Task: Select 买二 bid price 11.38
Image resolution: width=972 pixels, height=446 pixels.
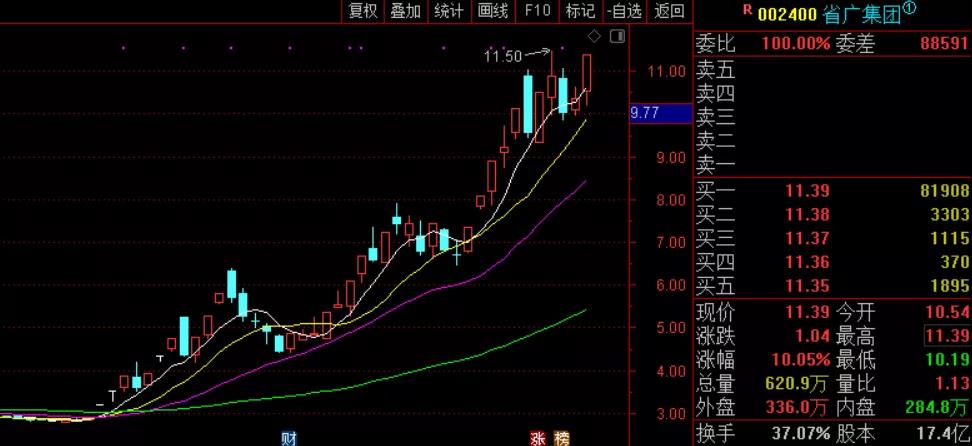Action: pyautogui.click(x=808, y=215)
